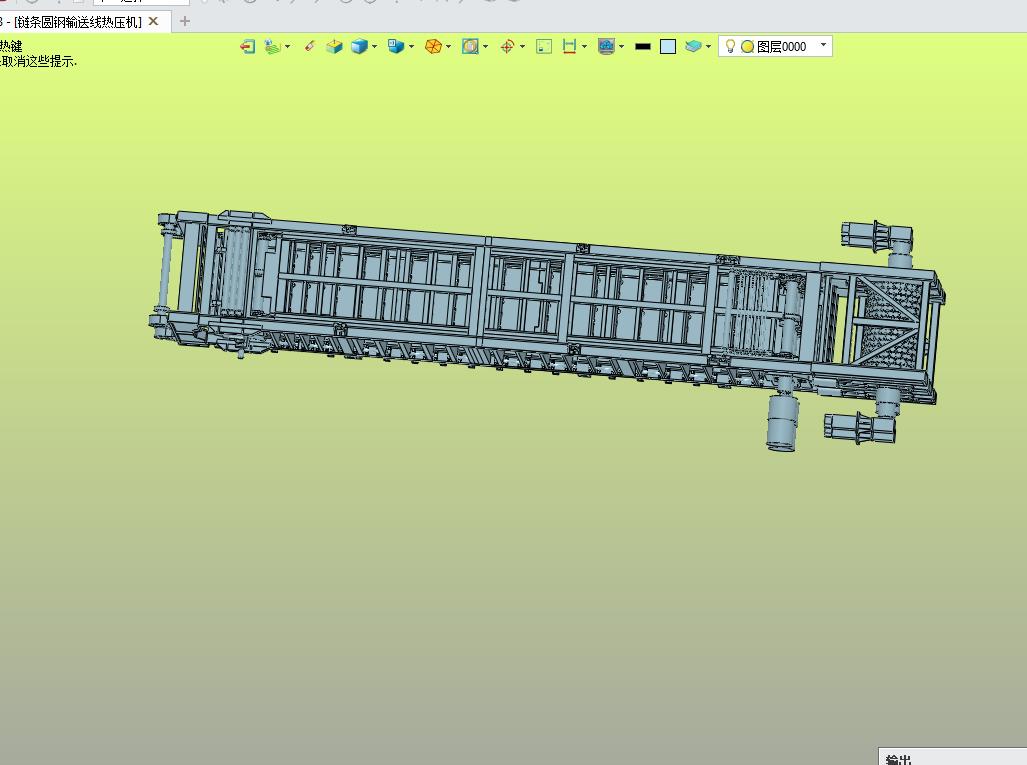
Task: Click the black line color swatch
Action: [x=643, y=47]
